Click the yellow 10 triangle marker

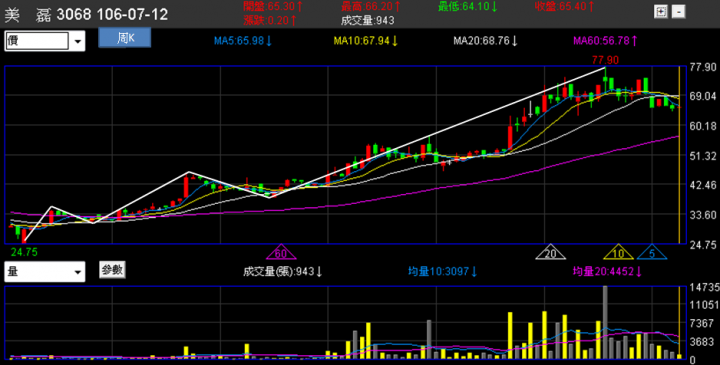pos(619,253)
